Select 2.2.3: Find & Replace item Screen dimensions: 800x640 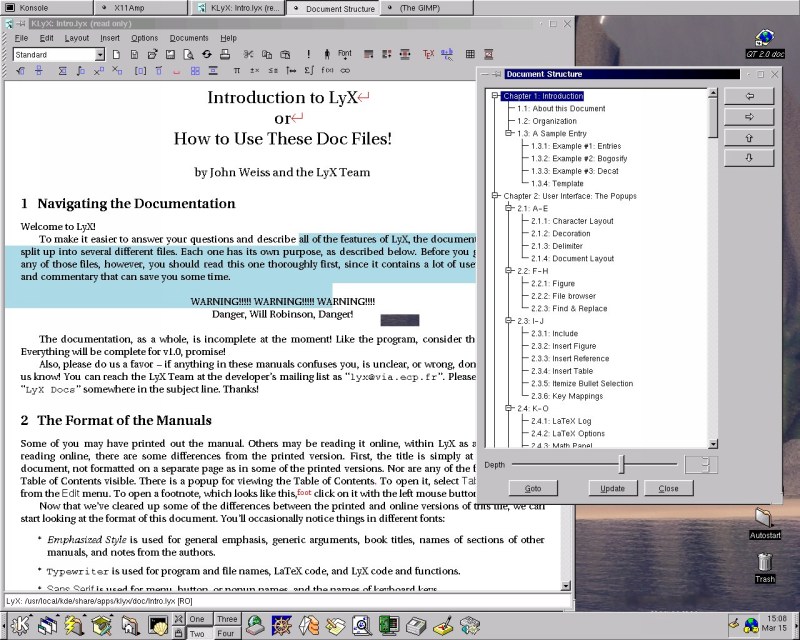click(x=569, y=308)
